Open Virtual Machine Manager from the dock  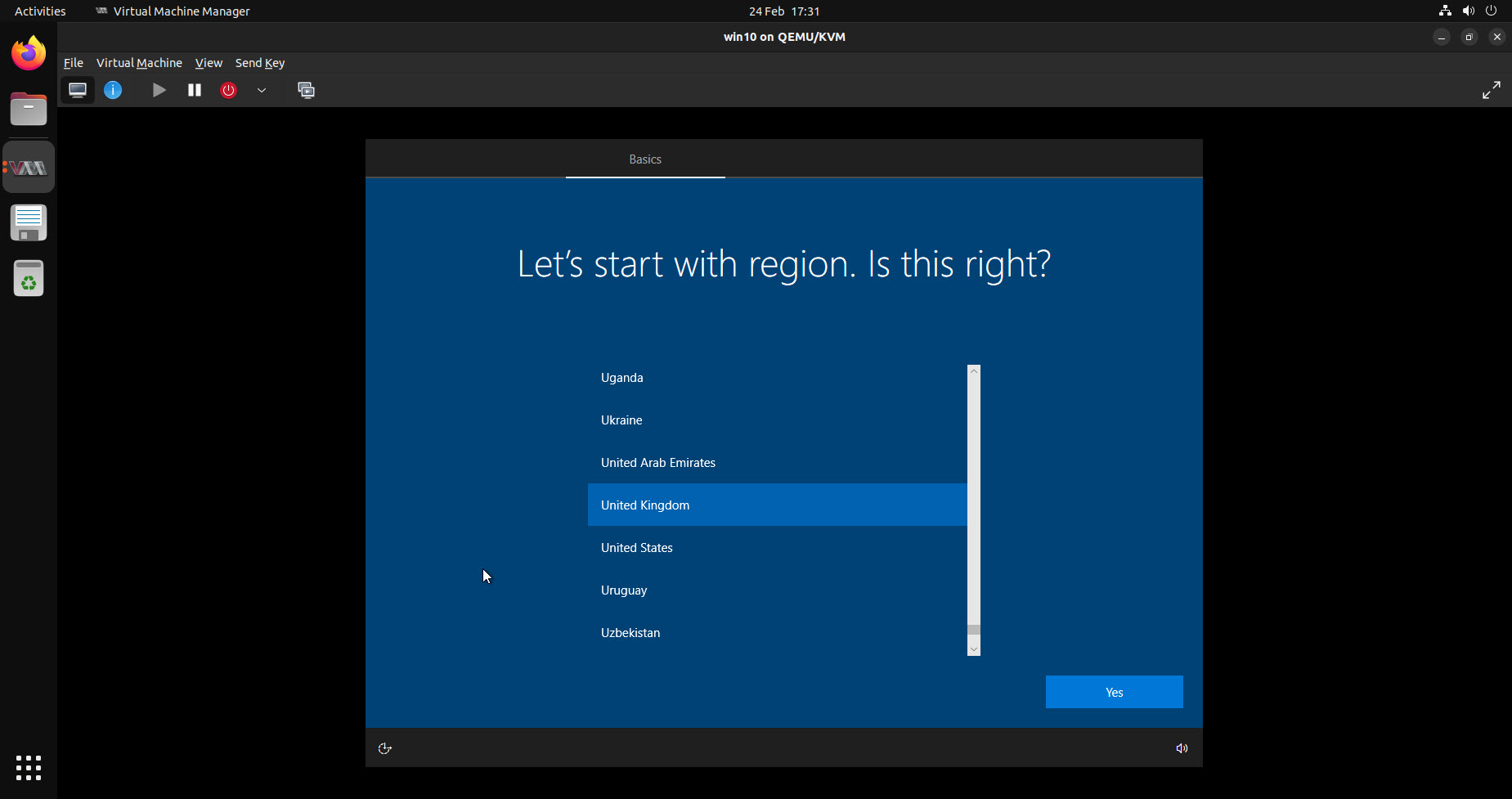29,166
